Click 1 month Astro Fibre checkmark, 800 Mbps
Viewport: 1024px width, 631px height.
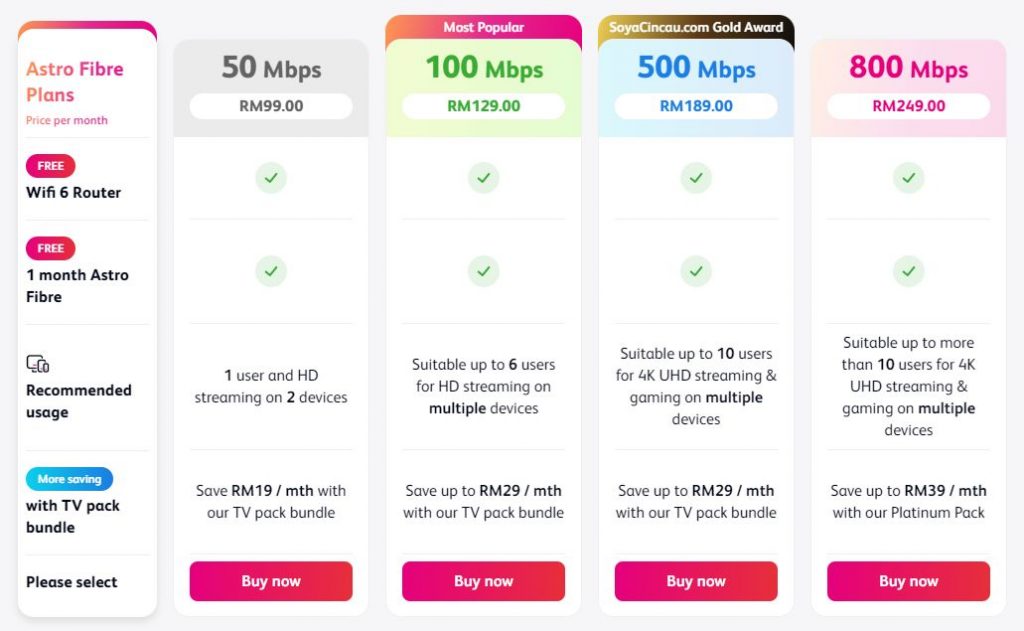coord(908,271)
